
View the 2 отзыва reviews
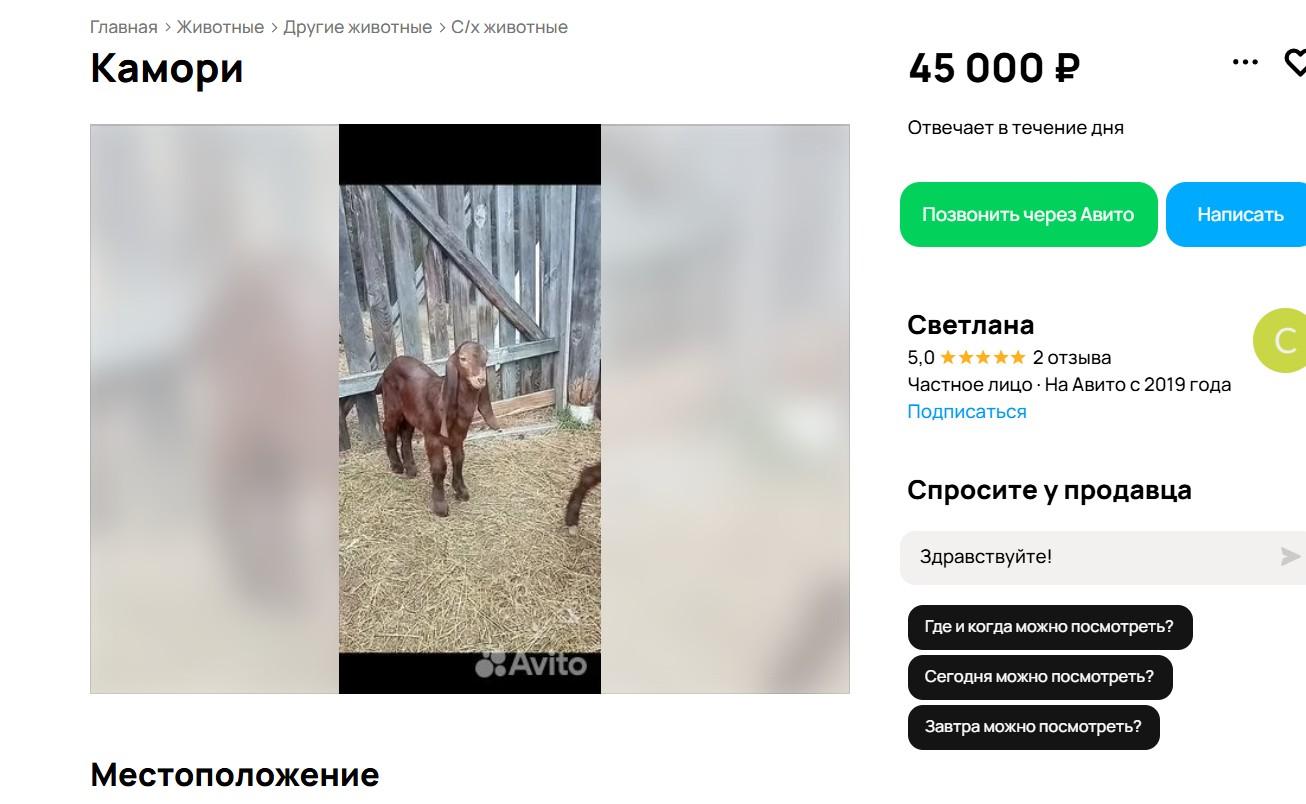point(1071,357)
